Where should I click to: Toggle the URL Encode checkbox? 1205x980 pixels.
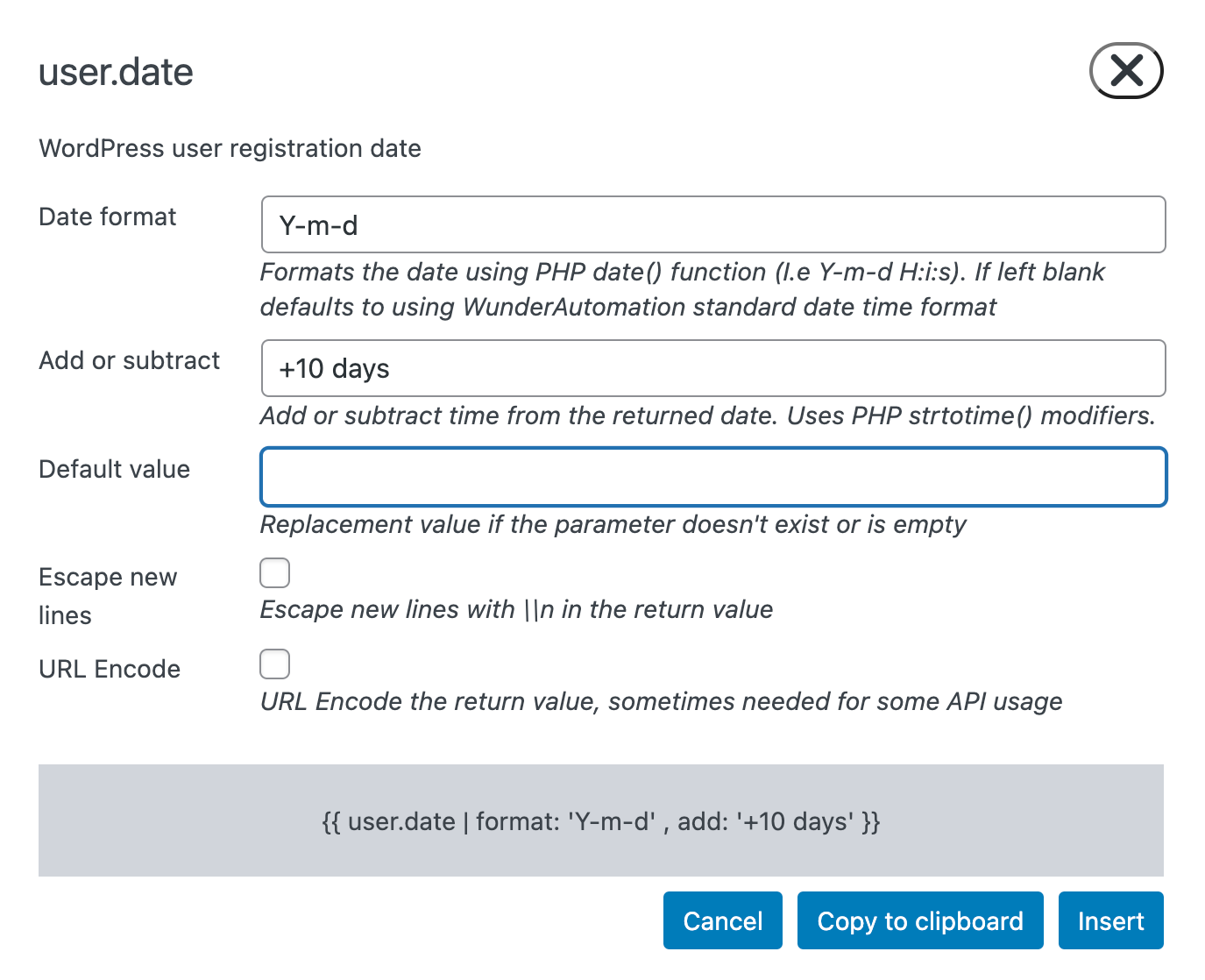[x=275, y=664]
